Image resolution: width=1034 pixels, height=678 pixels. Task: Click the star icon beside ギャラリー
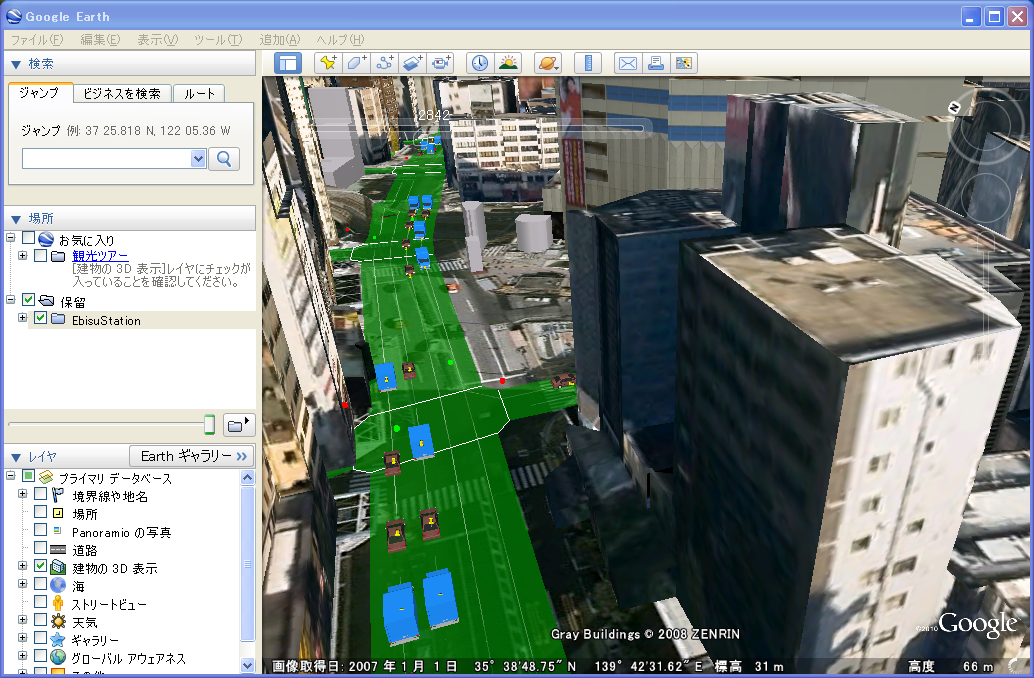point(58,640)
